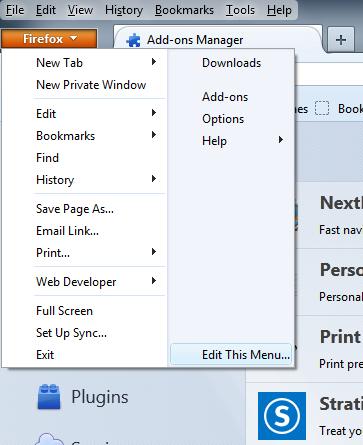The image size is (363, 445).
Task: Open the Help menu in menu bar
Action: click(279, 10)
